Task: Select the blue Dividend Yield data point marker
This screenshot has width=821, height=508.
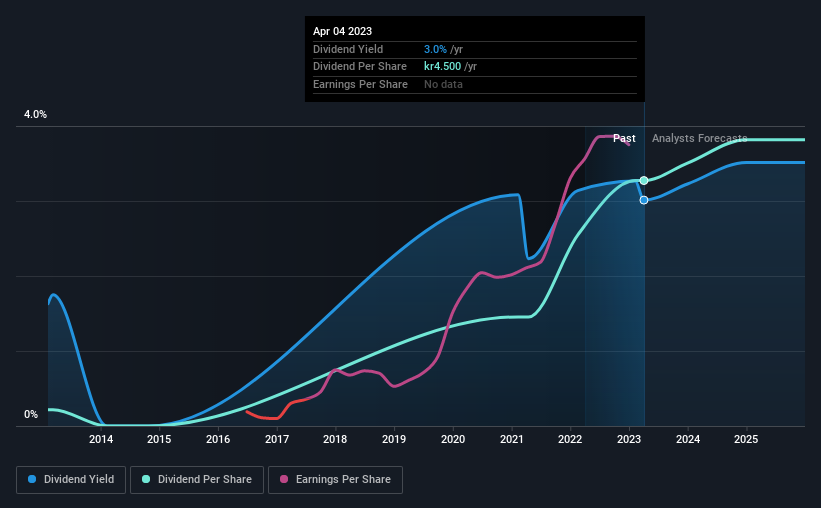Action: coord(644,200)
